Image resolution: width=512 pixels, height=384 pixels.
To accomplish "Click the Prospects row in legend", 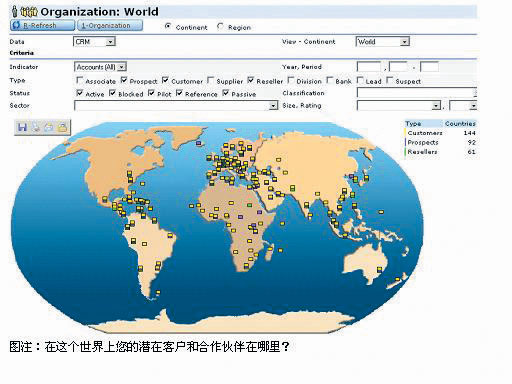I will (441, 142).
